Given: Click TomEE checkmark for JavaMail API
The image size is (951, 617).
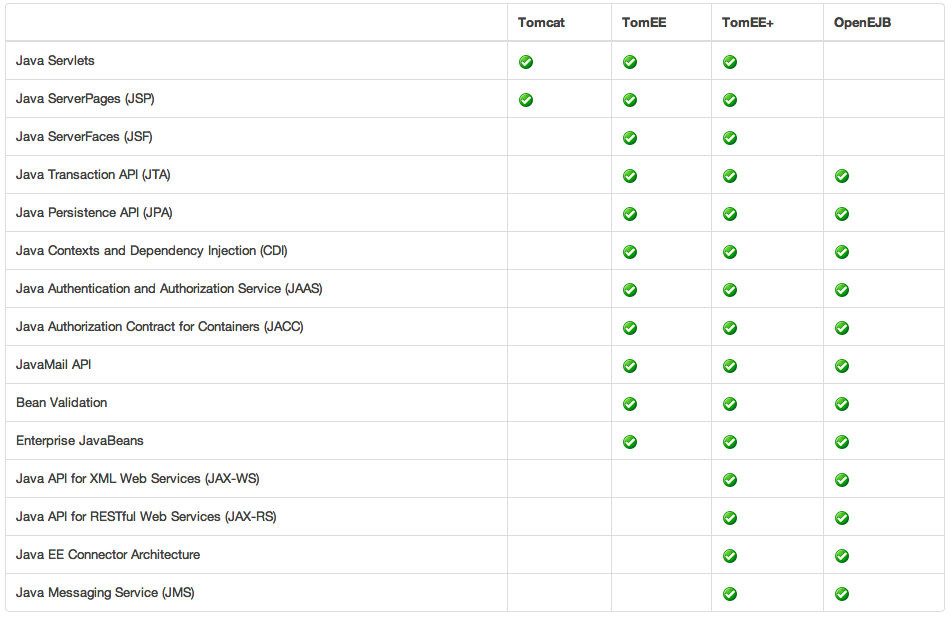Looking at the screenshot, I should tap(630, 366).
